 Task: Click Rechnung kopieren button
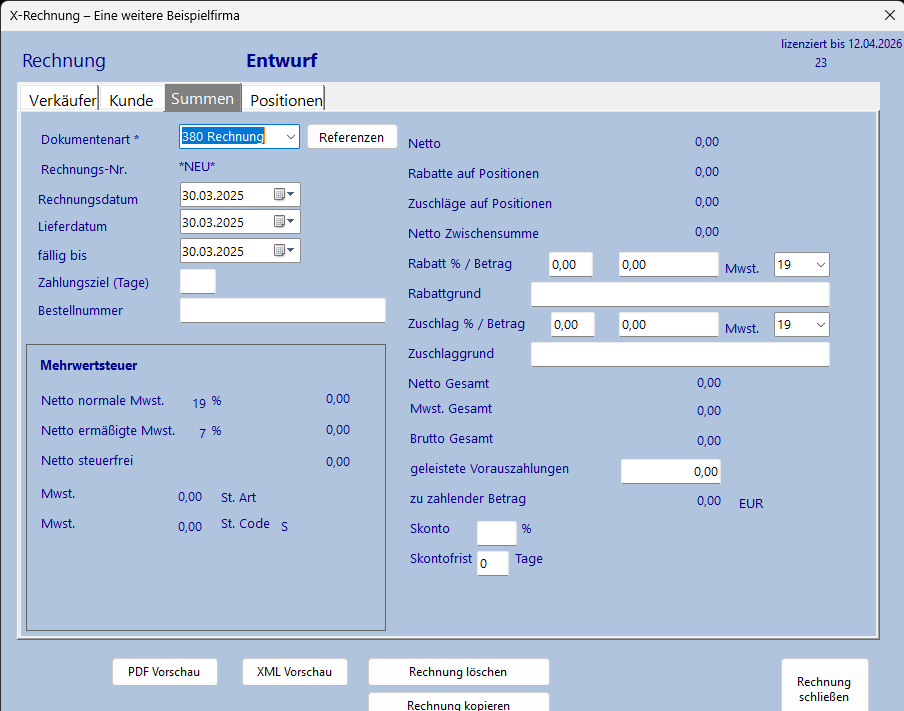tap(458, 703)
